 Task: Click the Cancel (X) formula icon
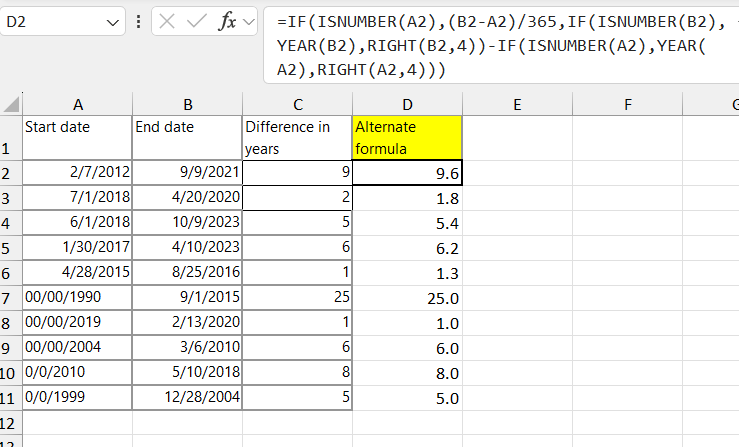167,21
